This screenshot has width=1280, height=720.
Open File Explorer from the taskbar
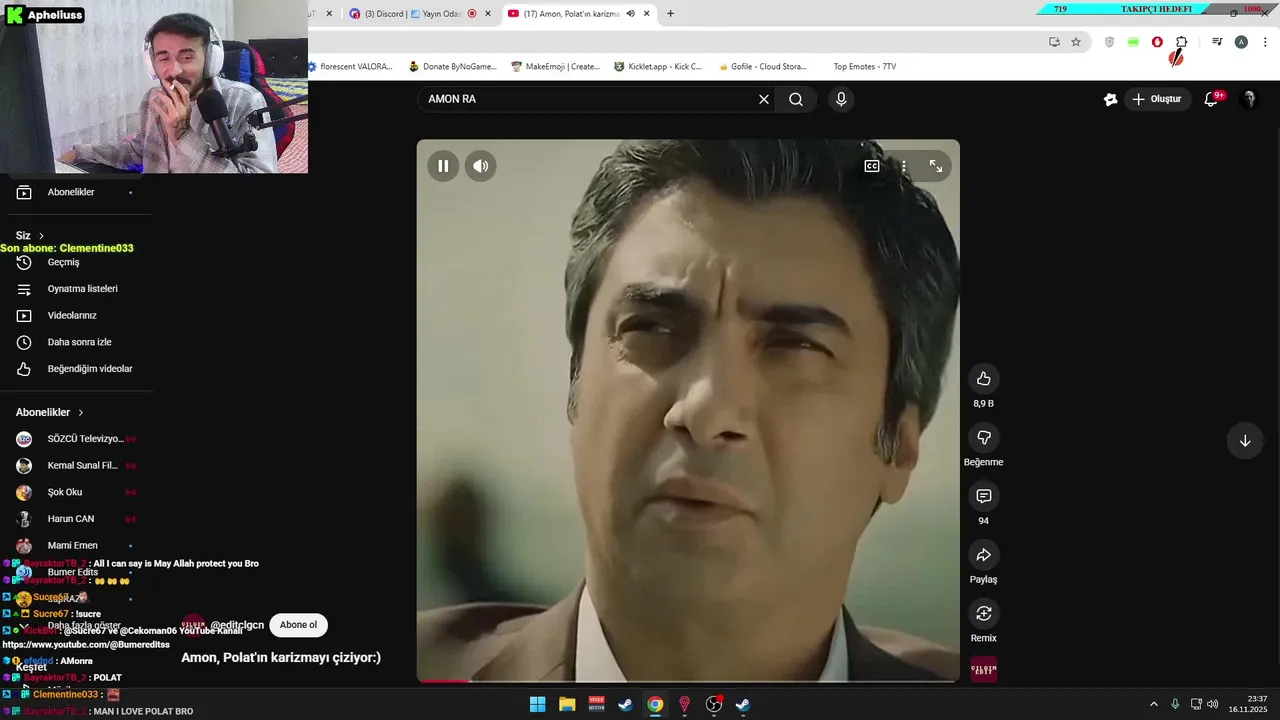(x=567, y=704)
